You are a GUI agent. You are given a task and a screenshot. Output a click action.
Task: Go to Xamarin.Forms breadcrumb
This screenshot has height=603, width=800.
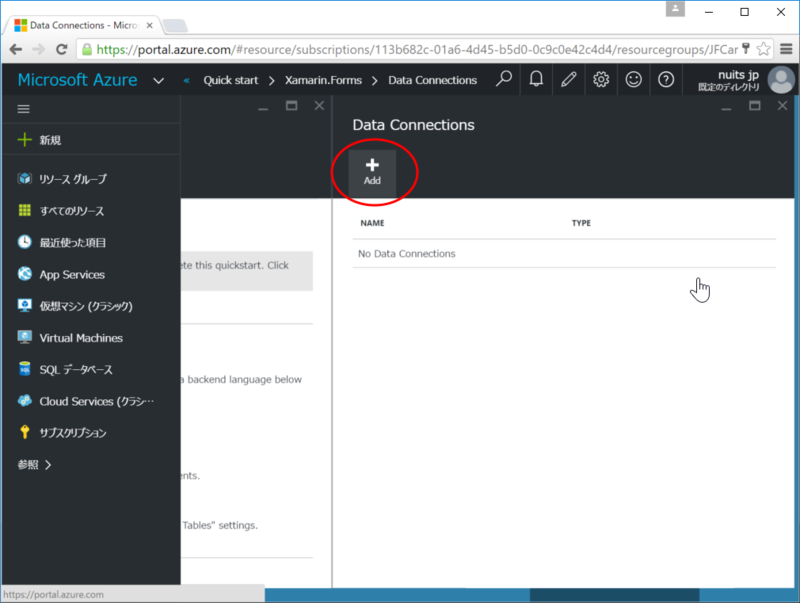click(x=323, y=80)
